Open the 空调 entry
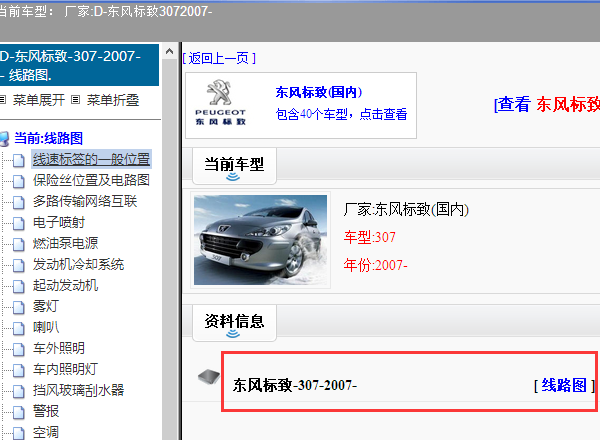This screenshot has width=600, height=440. pyautogui.click(x=46, y=433)
